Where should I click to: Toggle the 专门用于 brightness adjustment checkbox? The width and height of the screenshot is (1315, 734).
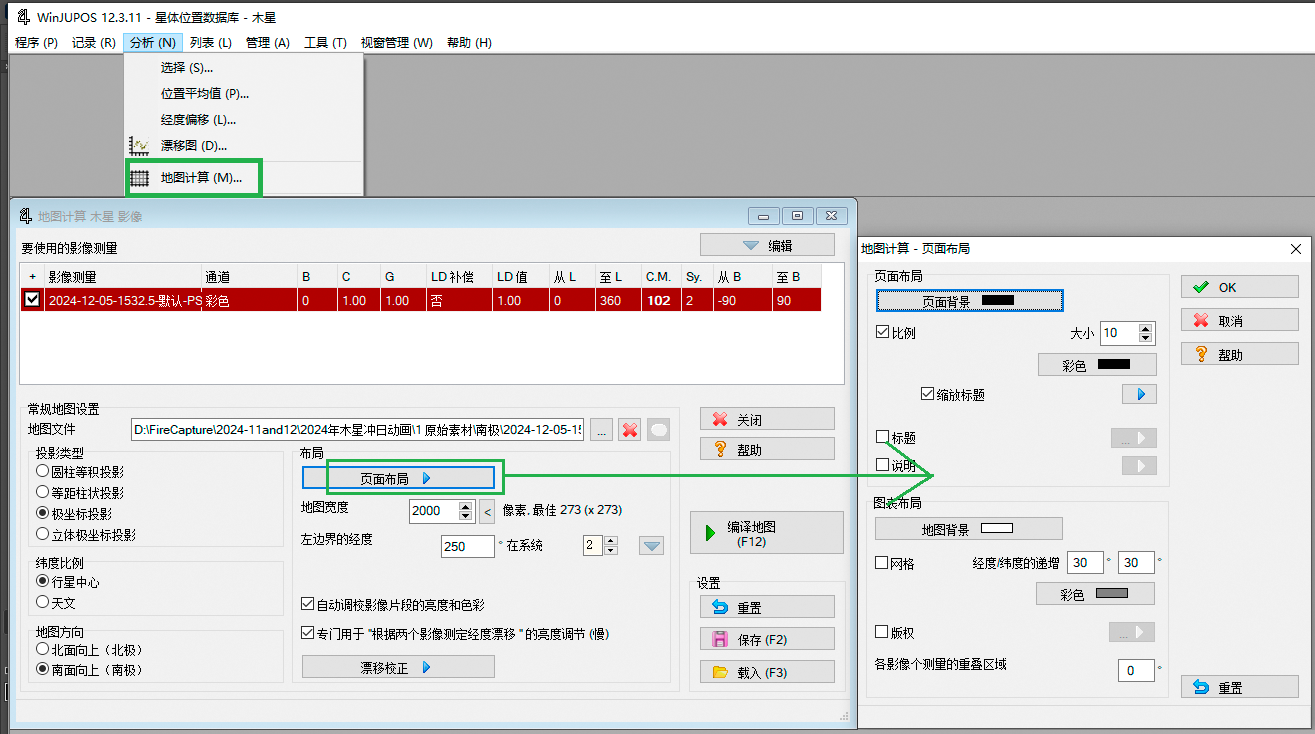tap(308, 634)
